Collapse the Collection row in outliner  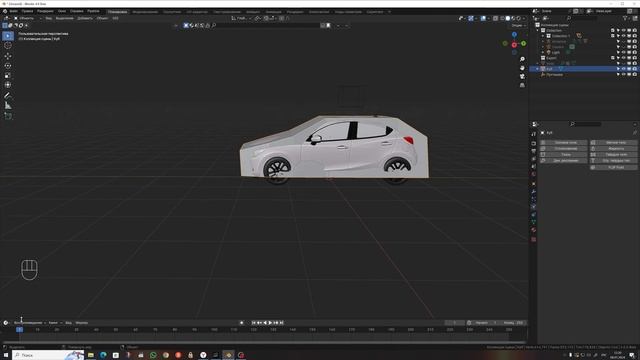click(x=538, y=30)
